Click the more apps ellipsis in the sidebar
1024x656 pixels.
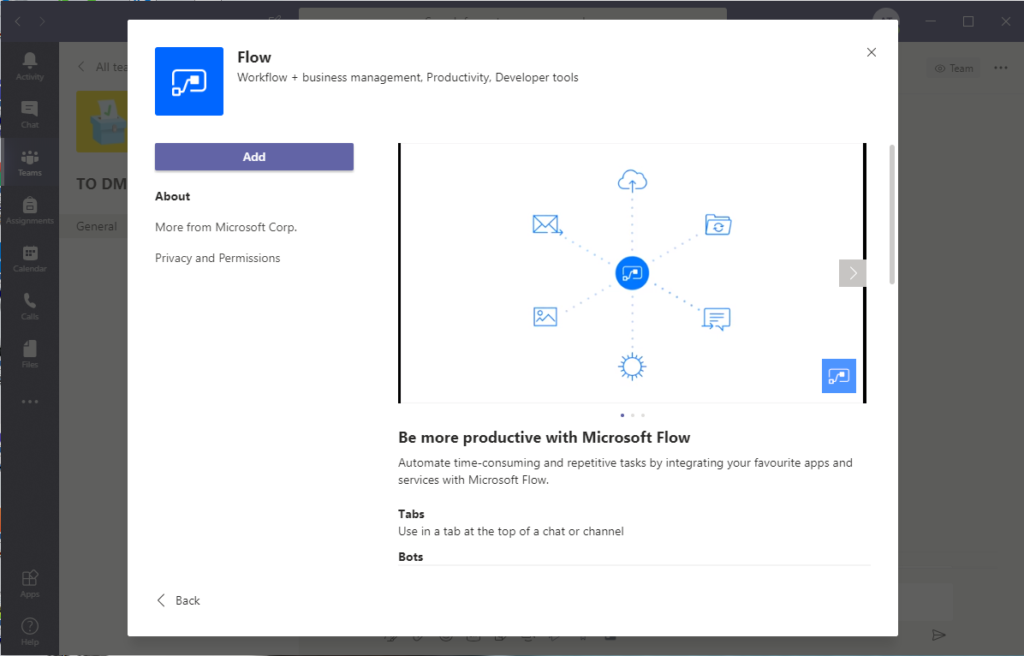pos(29,400)
